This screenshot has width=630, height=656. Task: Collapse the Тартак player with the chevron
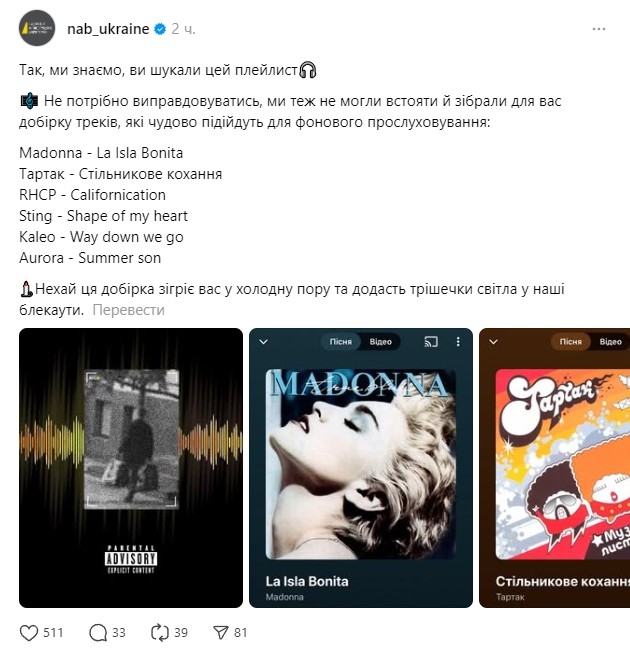click(494, 342)
